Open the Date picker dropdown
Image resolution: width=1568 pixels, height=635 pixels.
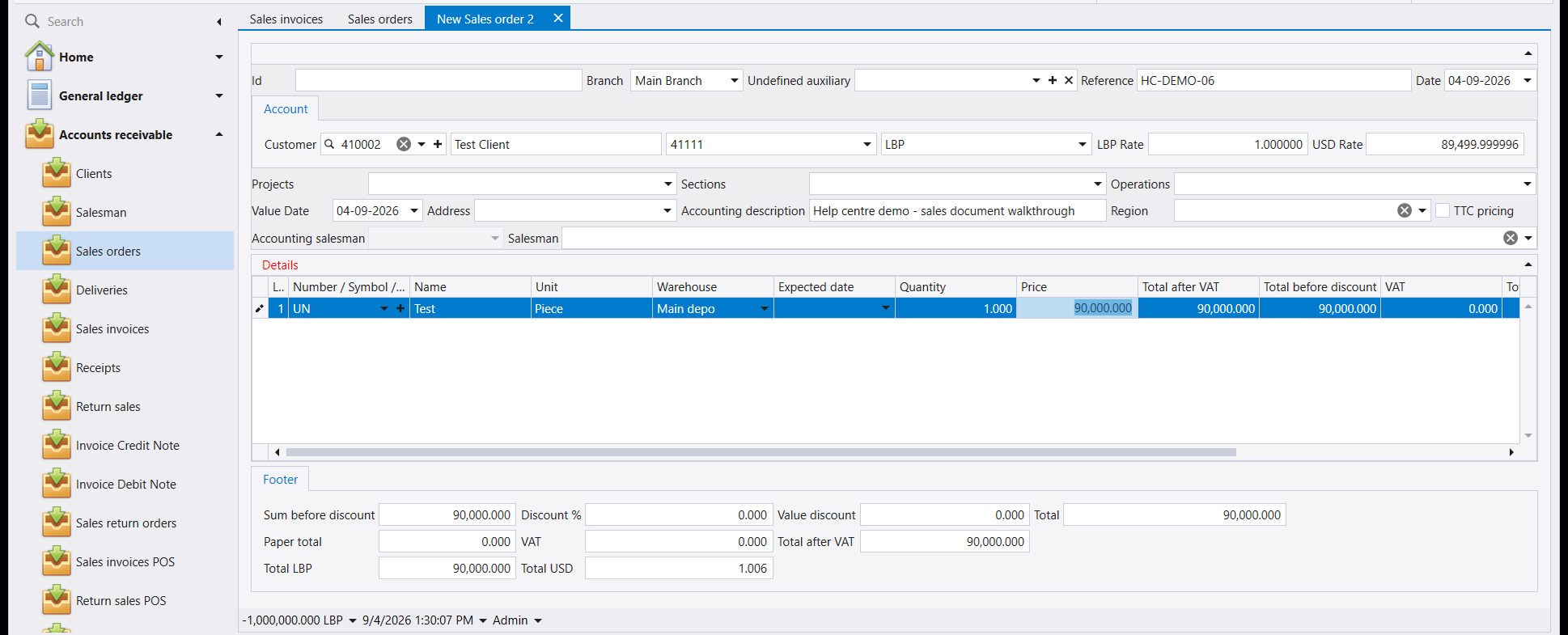pos(1528,80)
